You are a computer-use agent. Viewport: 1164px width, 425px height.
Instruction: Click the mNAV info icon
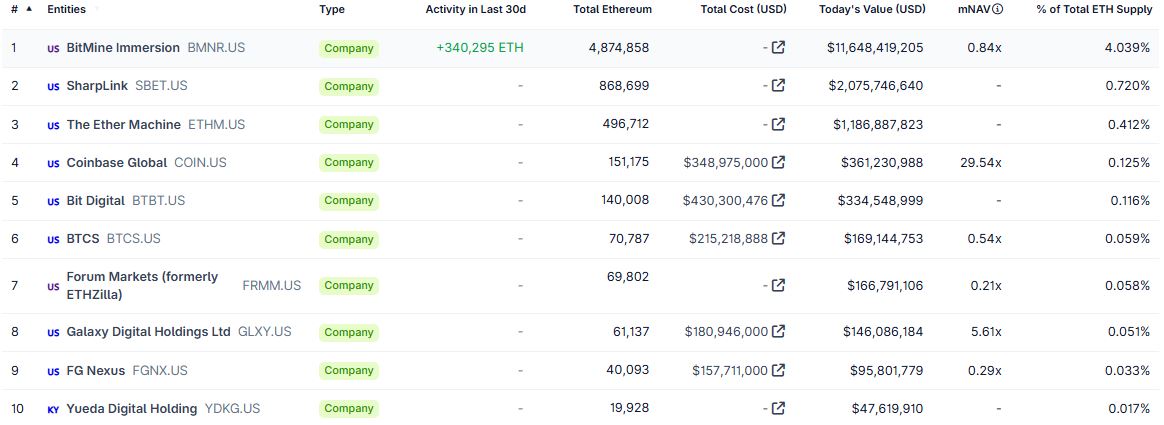pyautogui.click(x=997, y=9)
